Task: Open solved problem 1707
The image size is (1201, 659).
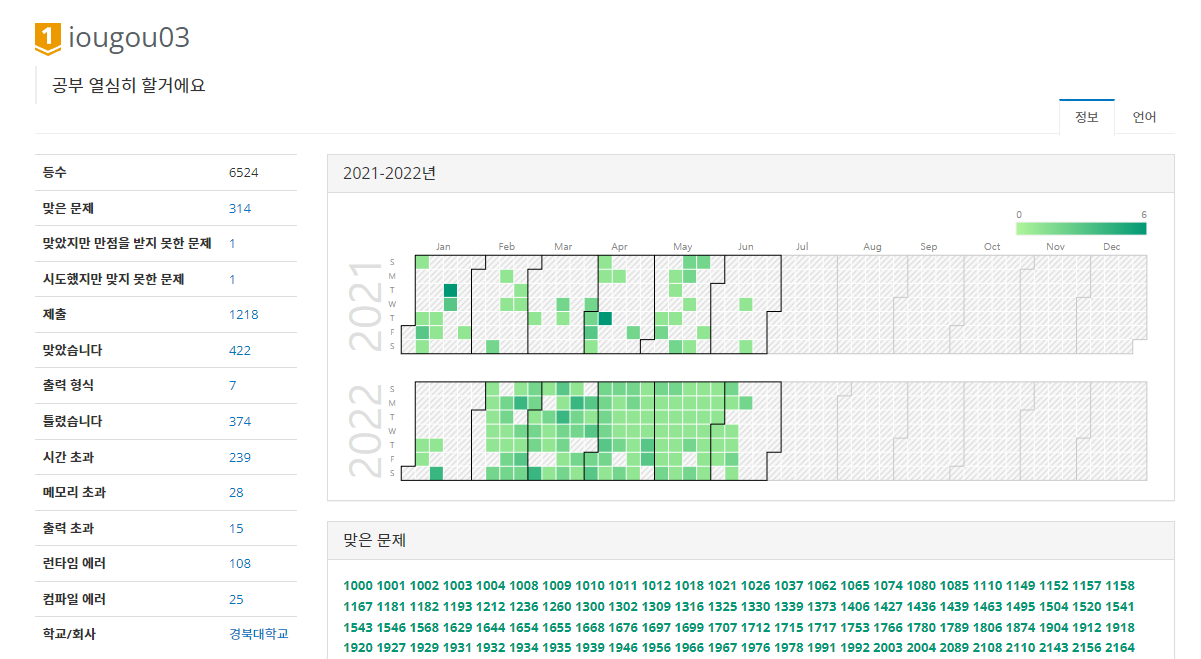Action: click(x=723, y=628)
